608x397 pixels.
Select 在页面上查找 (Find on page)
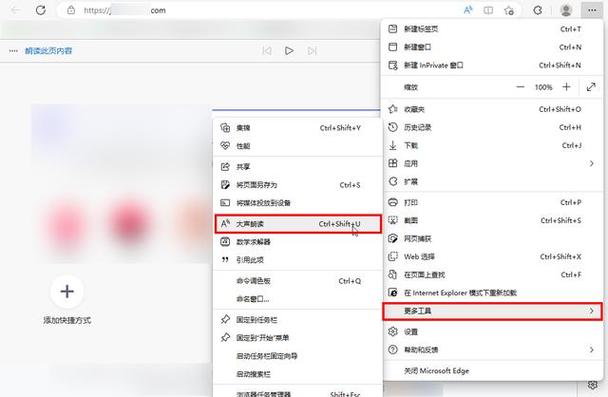[x=492, y=274]
